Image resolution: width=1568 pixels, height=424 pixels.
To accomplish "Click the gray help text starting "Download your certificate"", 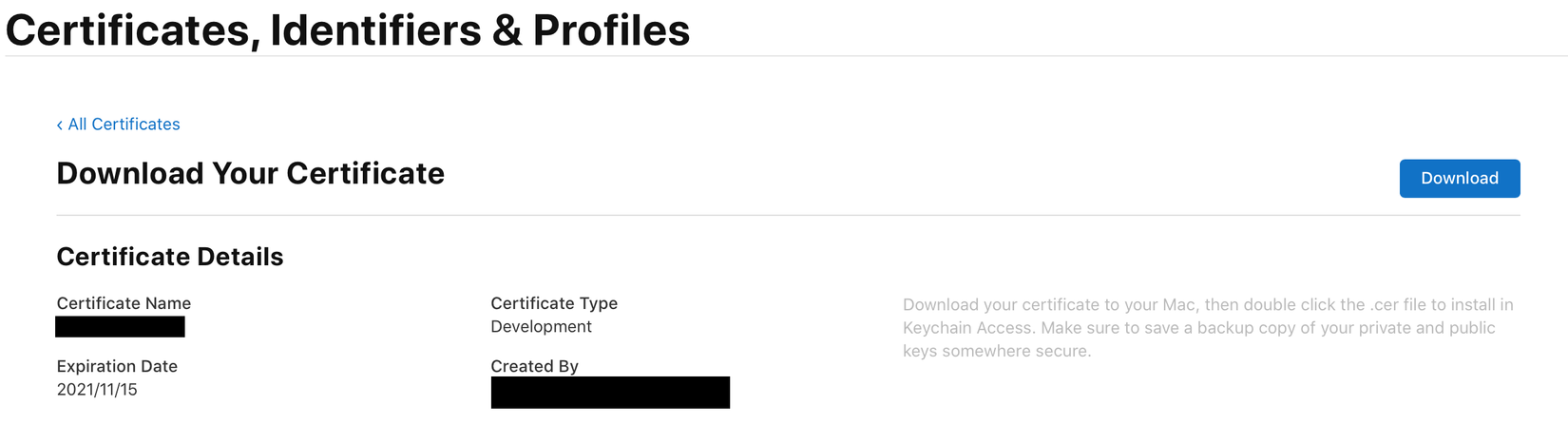I will 1207,305.
